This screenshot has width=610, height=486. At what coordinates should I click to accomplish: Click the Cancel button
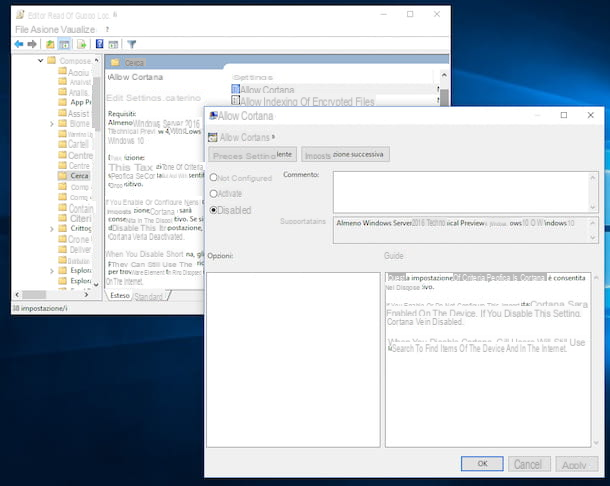[529, 464]
